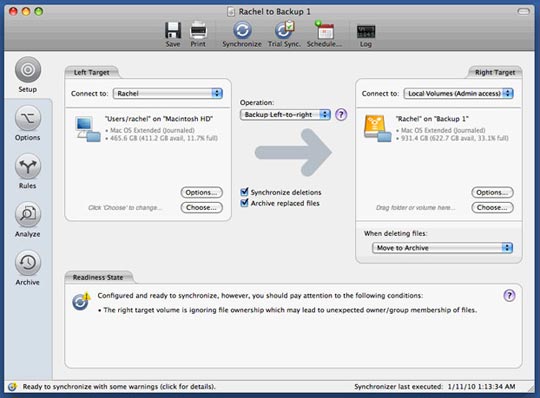Click the "Click 'Choose' to change" hint

click(x=125, y=208)
